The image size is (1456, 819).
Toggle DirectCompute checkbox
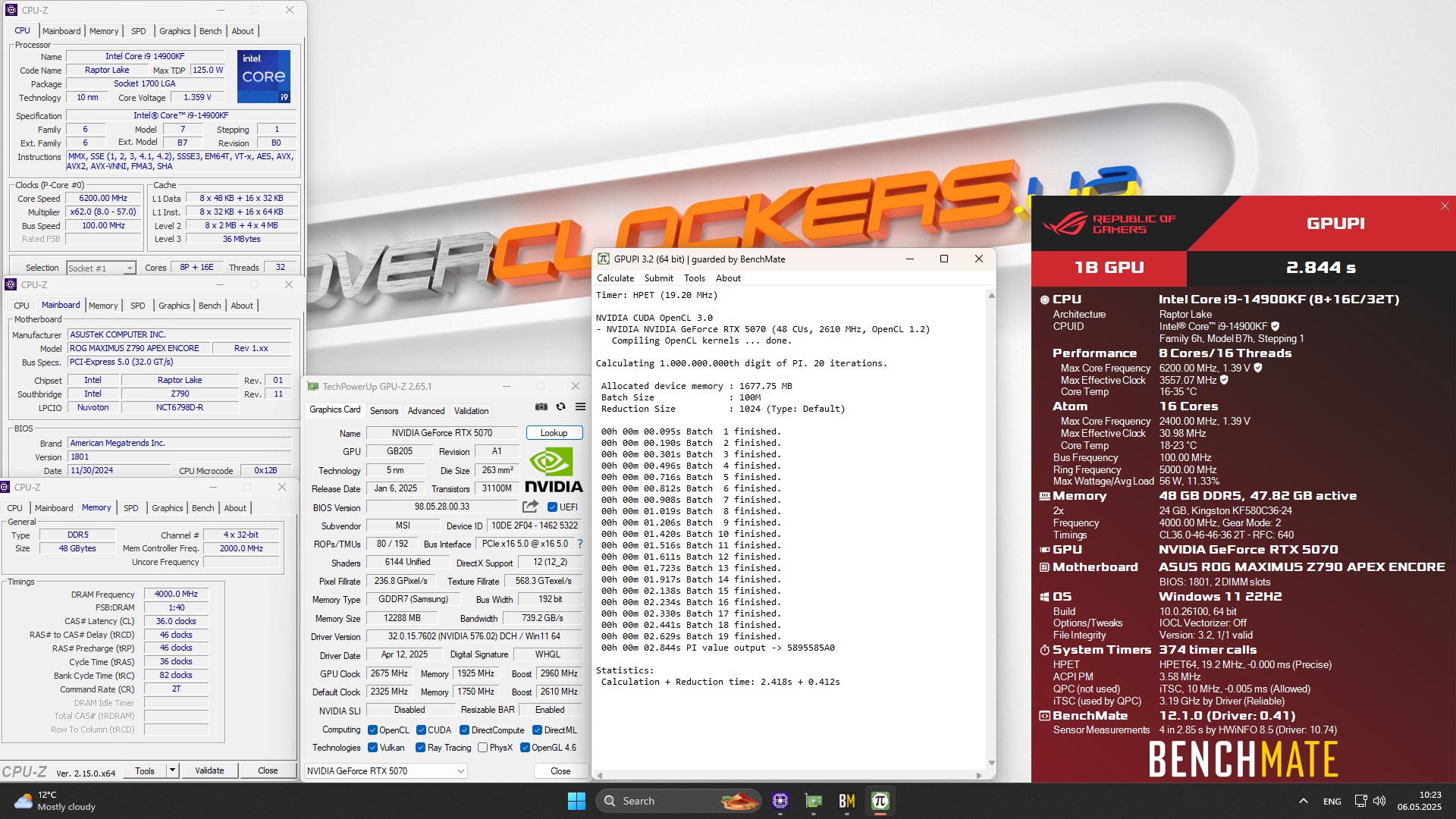464,730
